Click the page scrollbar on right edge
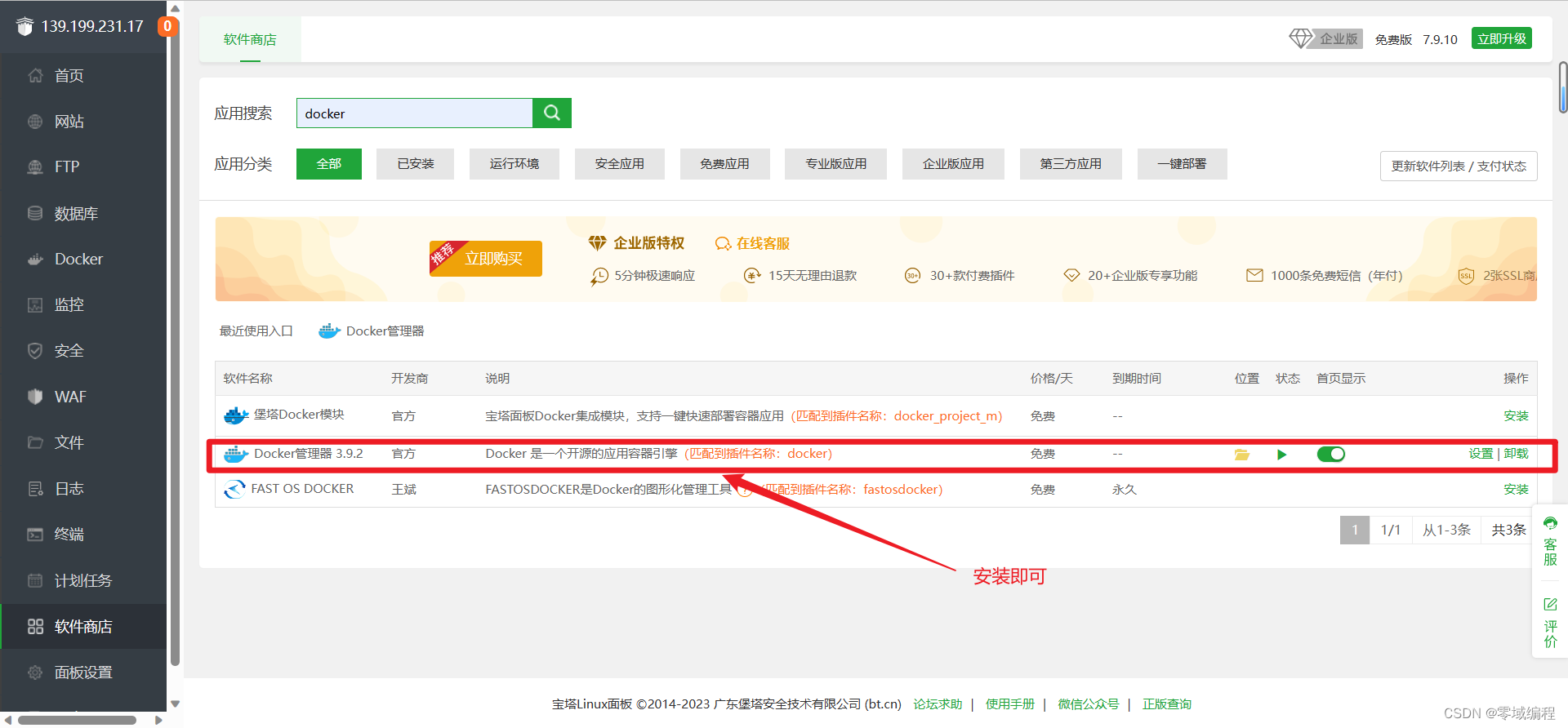1568x728 pixels. 1563,87
